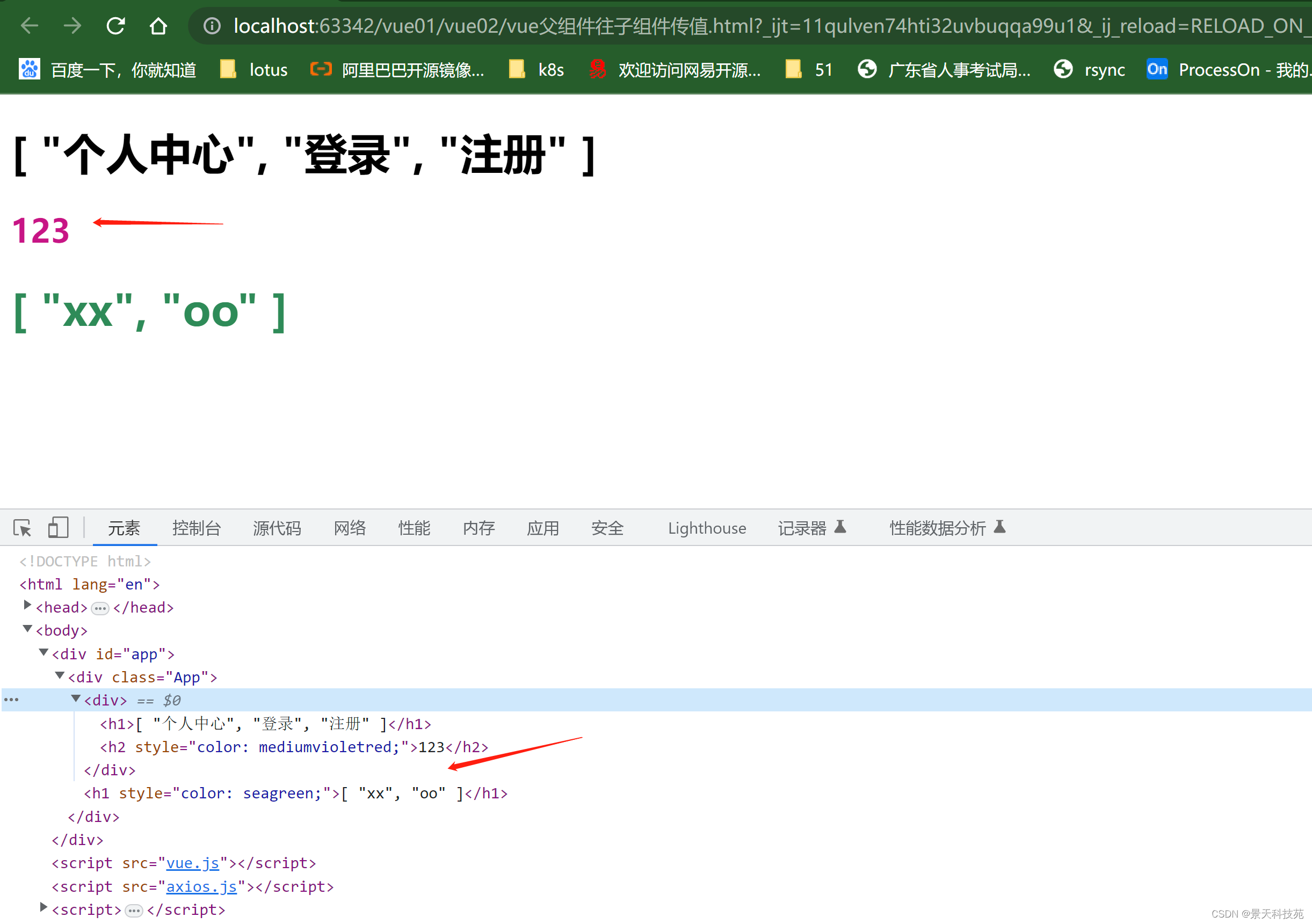
Task: Collapse the div id="app" node
Action: (44, 652)
